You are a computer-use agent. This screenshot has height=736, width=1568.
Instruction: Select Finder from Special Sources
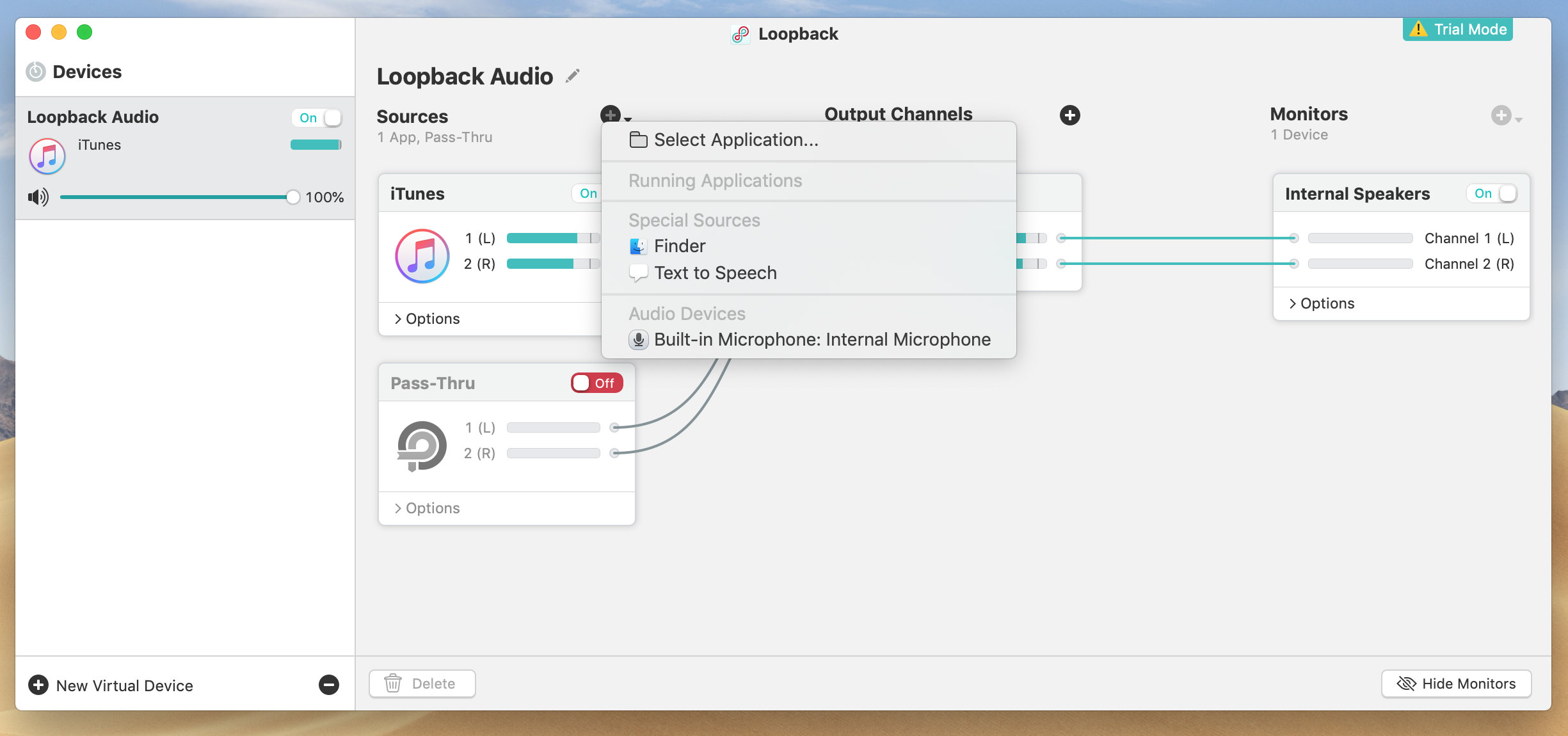pyautogui.click(x=809, y=246)
